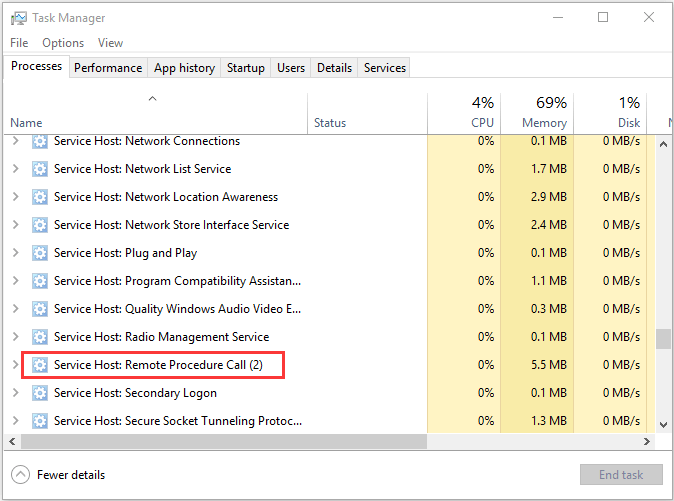The width and height of the screenshot is (674, 501).
Task: Expand the Remote Procedure Call process group
Action: point(15,365)
